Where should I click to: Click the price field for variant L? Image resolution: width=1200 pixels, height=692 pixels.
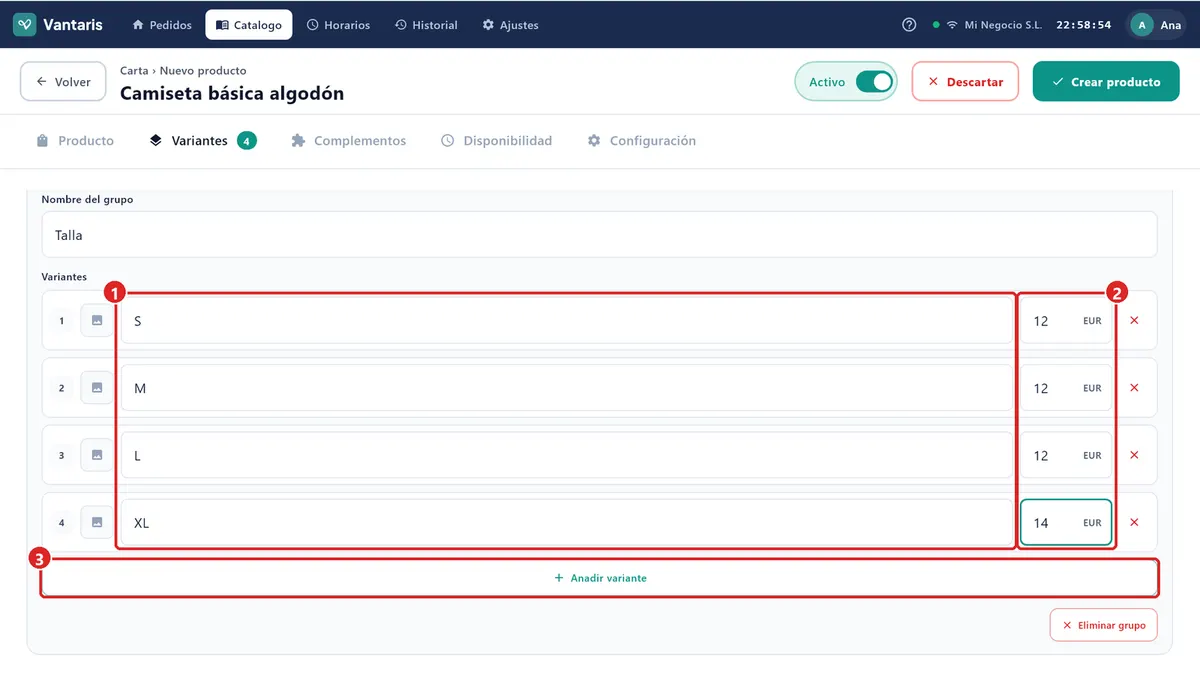click(1066, 455)
